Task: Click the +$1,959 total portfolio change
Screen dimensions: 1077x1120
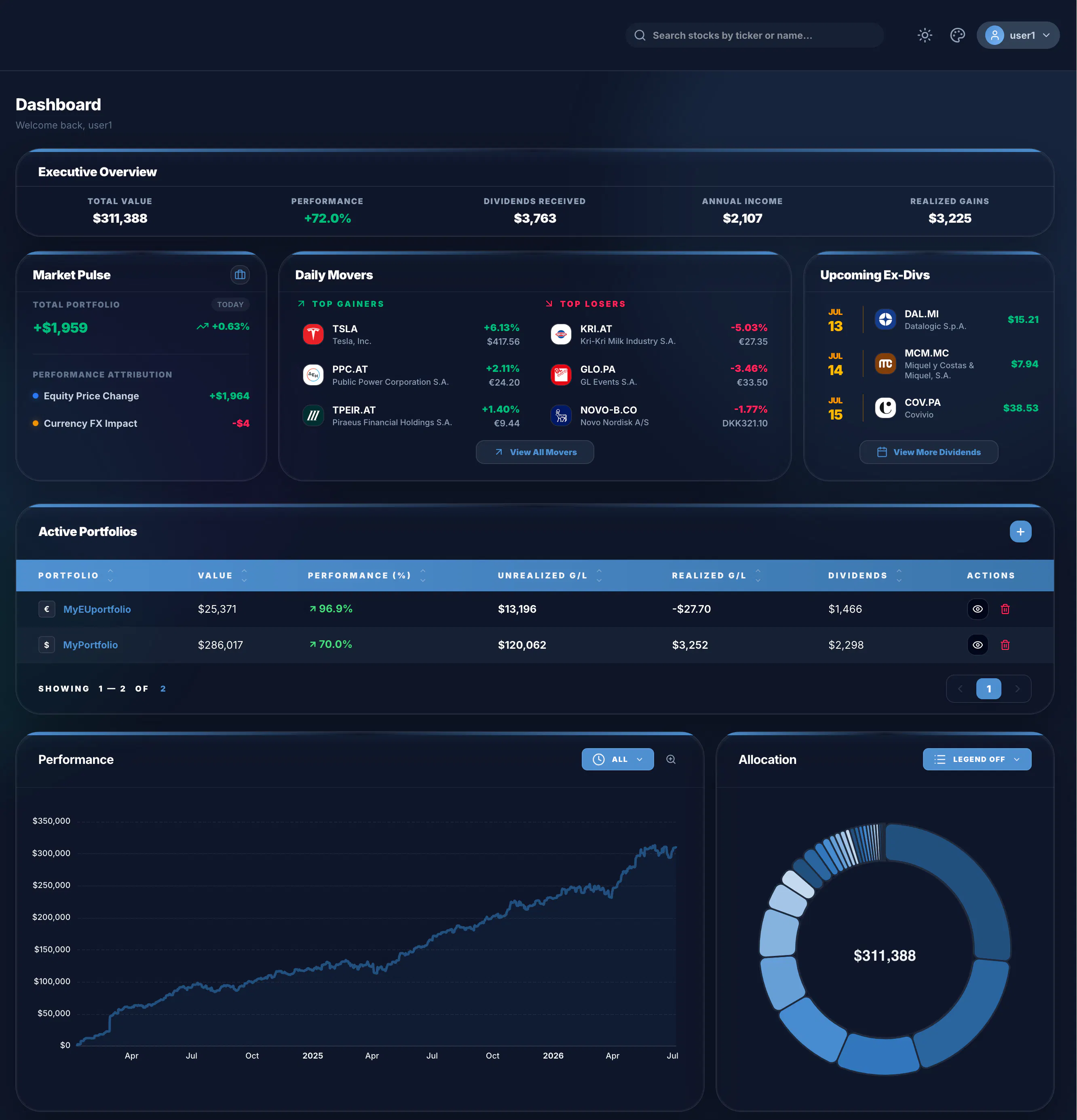Action: click(x=60, y=327)
